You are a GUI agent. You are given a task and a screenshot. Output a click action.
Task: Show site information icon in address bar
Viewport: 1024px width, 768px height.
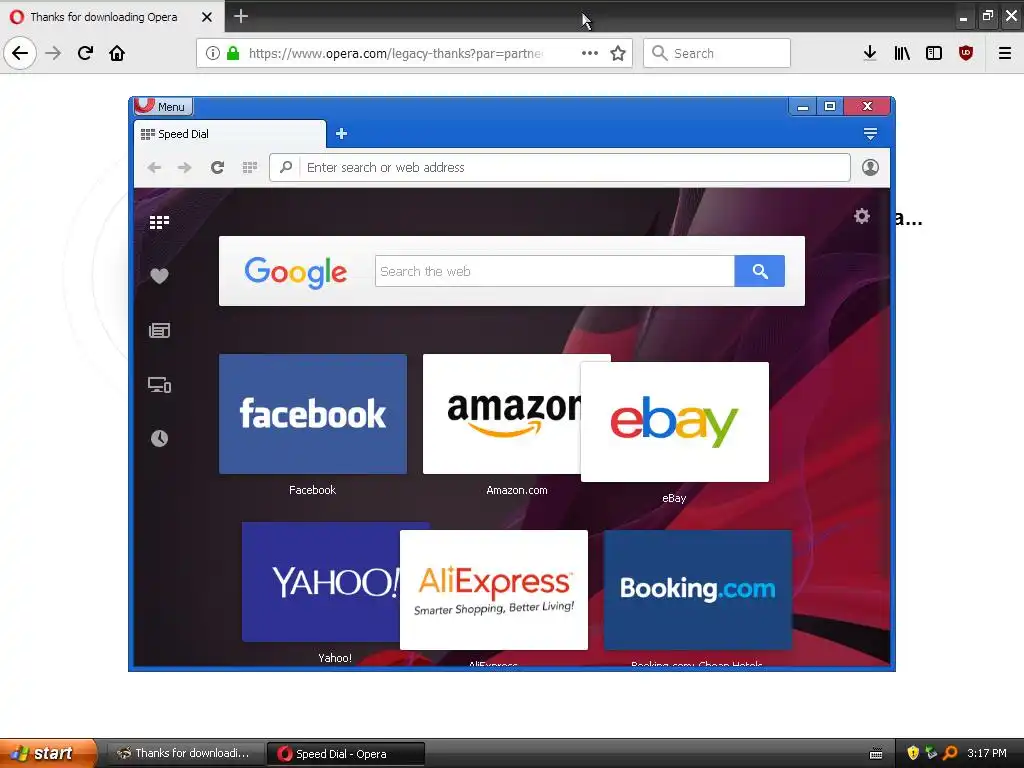pyautogui.click(x=212, y=53)
